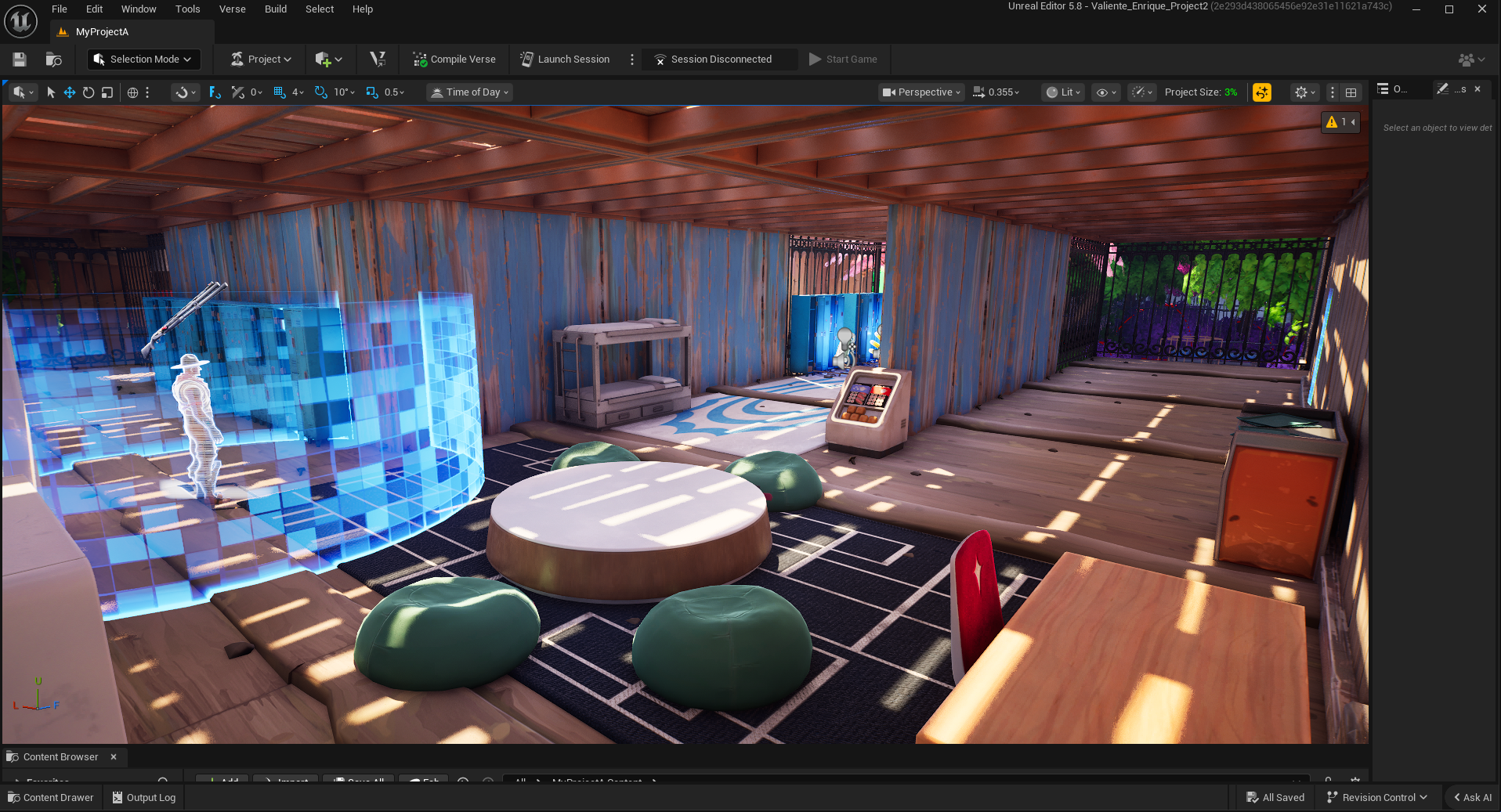Adjust camera speed 0.355 setting

pos(996,92)
